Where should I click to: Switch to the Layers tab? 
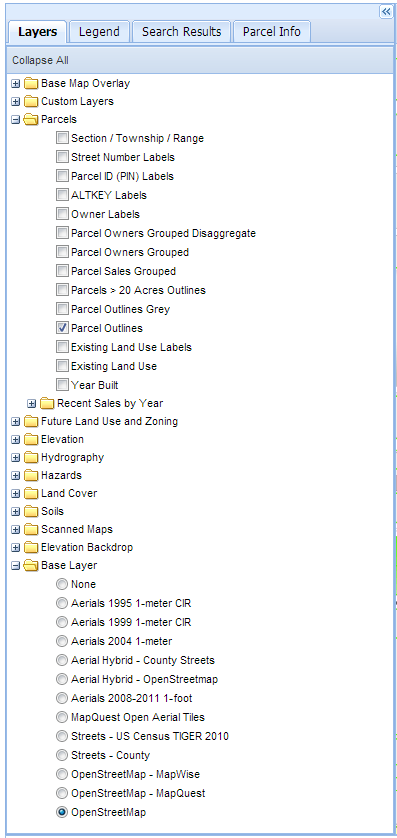point(37,32)
